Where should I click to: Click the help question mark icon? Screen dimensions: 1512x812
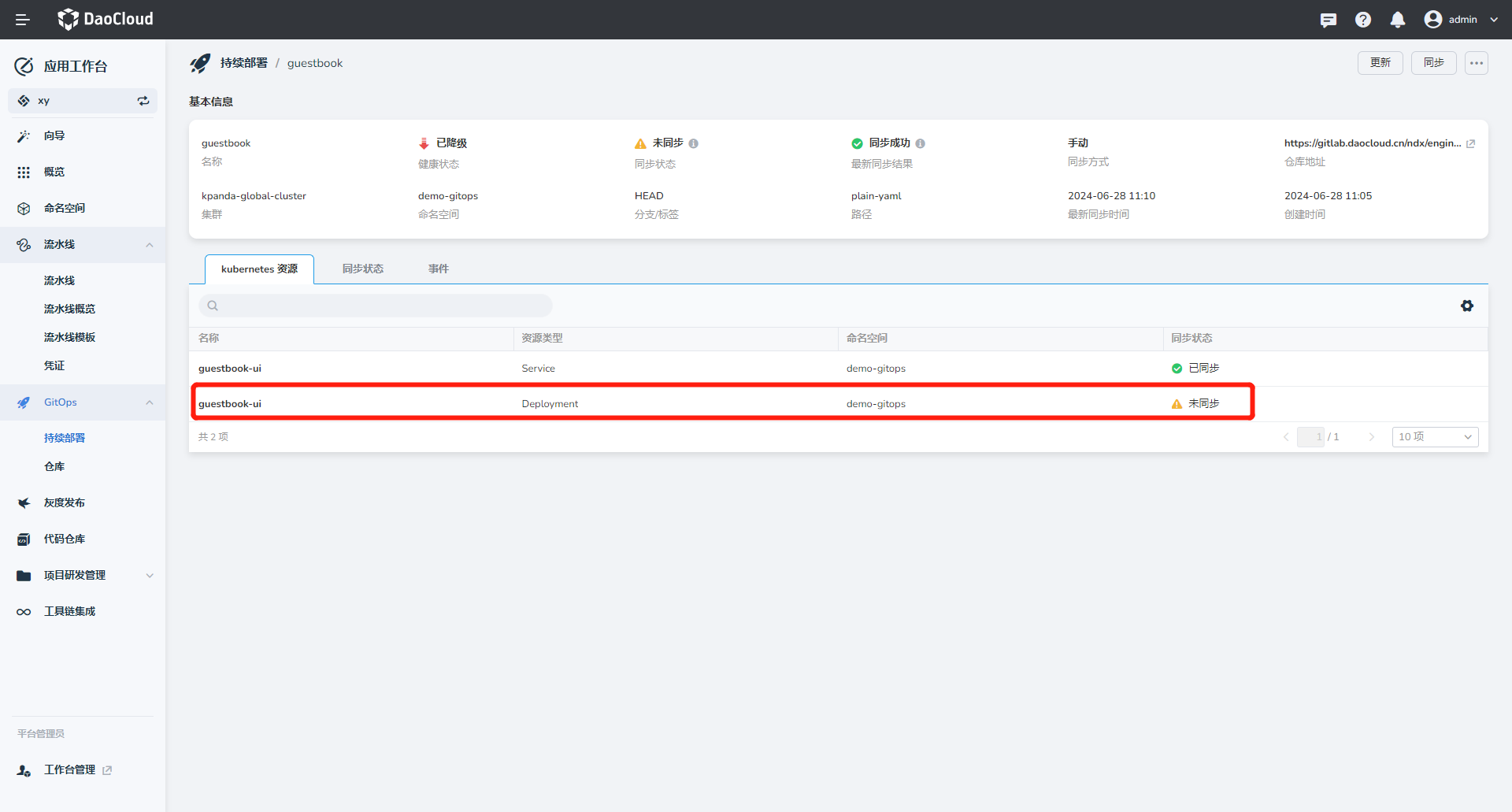pos(1363,20)
